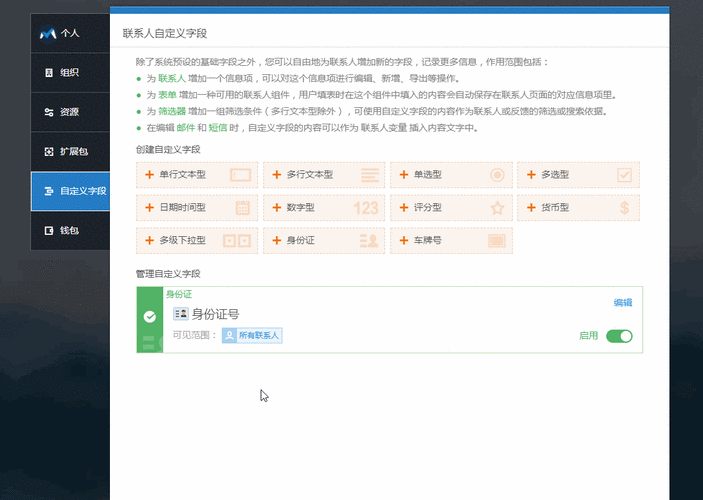
Task: Click the calendar icon on 日期时间型
Action: point(243,208)
